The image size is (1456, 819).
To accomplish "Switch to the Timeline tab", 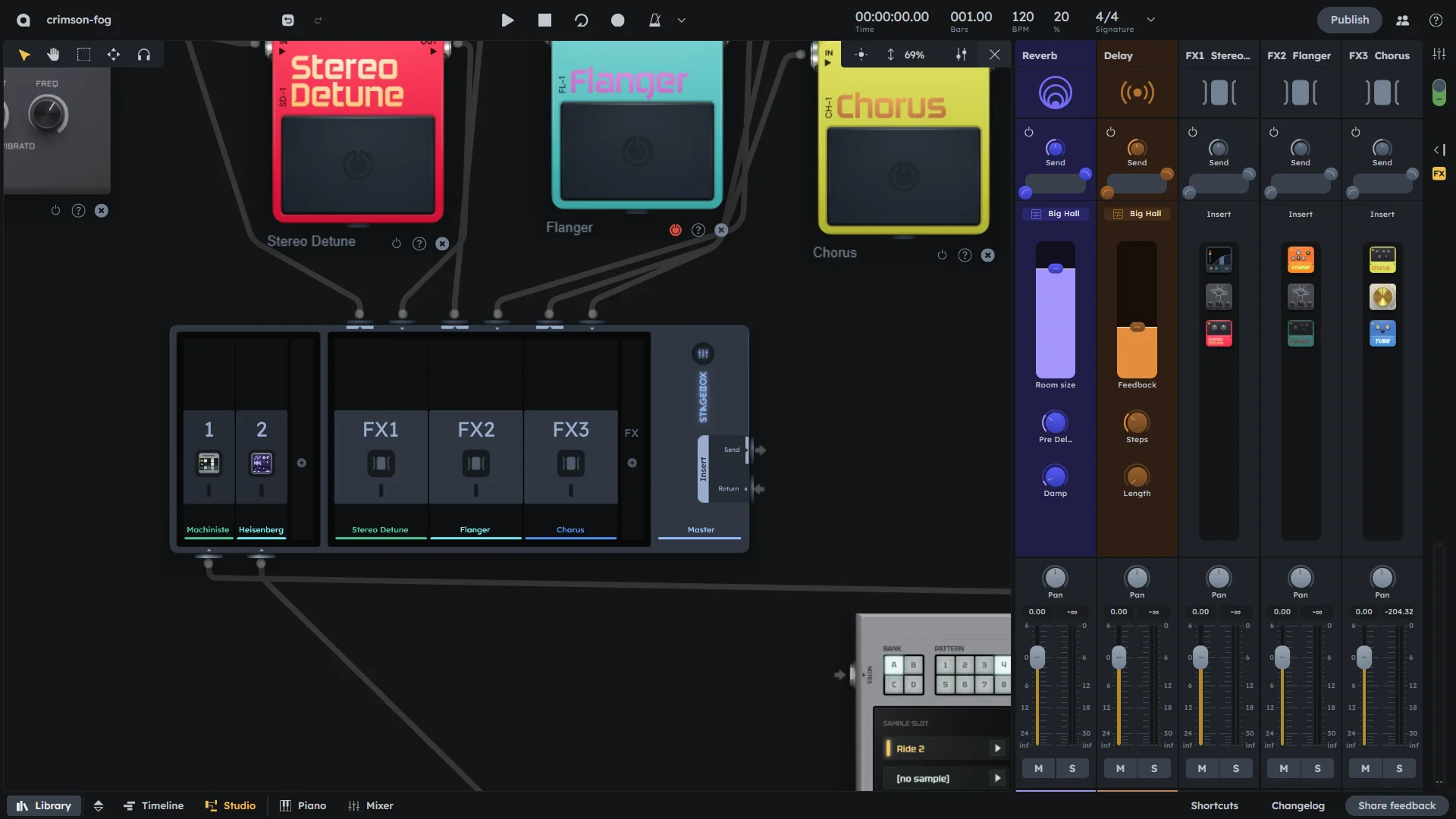I will pyautogui.click(x=154, y=805).
